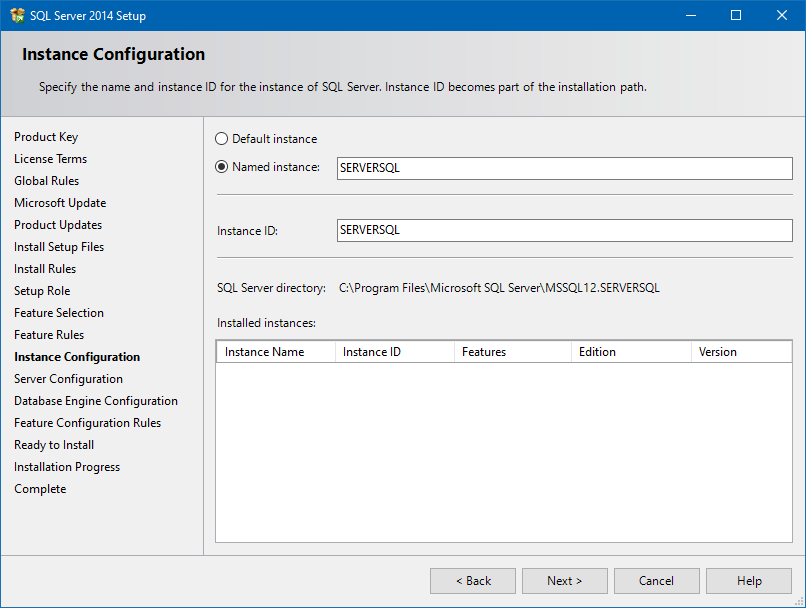Click the Installed instances label
806x608 pixels.
click(266, 323)
